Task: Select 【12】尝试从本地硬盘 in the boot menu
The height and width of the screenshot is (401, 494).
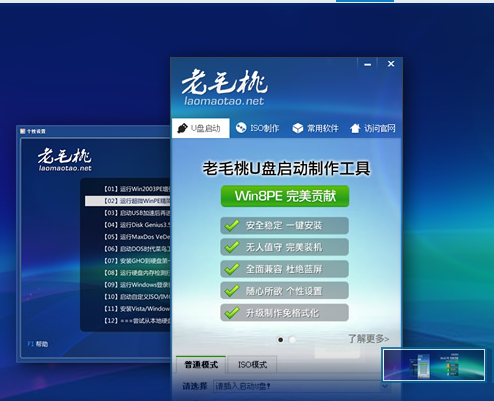Action: [x=137, y=321]
